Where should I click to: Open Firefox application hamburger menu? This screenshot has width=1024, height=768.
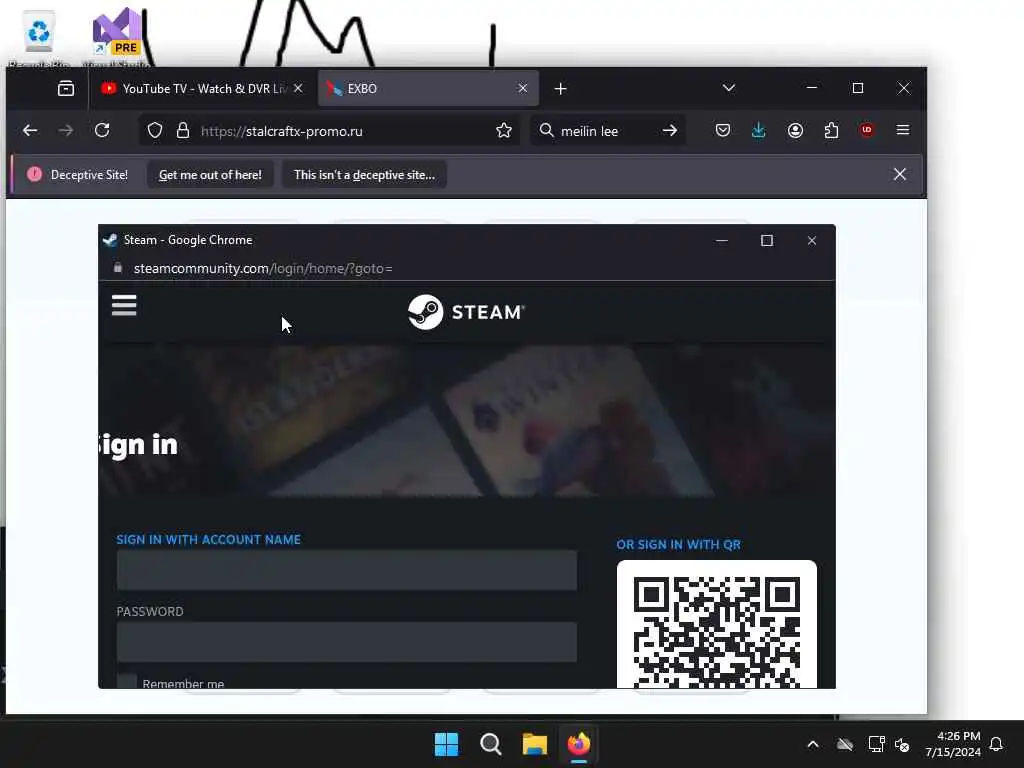[x=903, y=130]
